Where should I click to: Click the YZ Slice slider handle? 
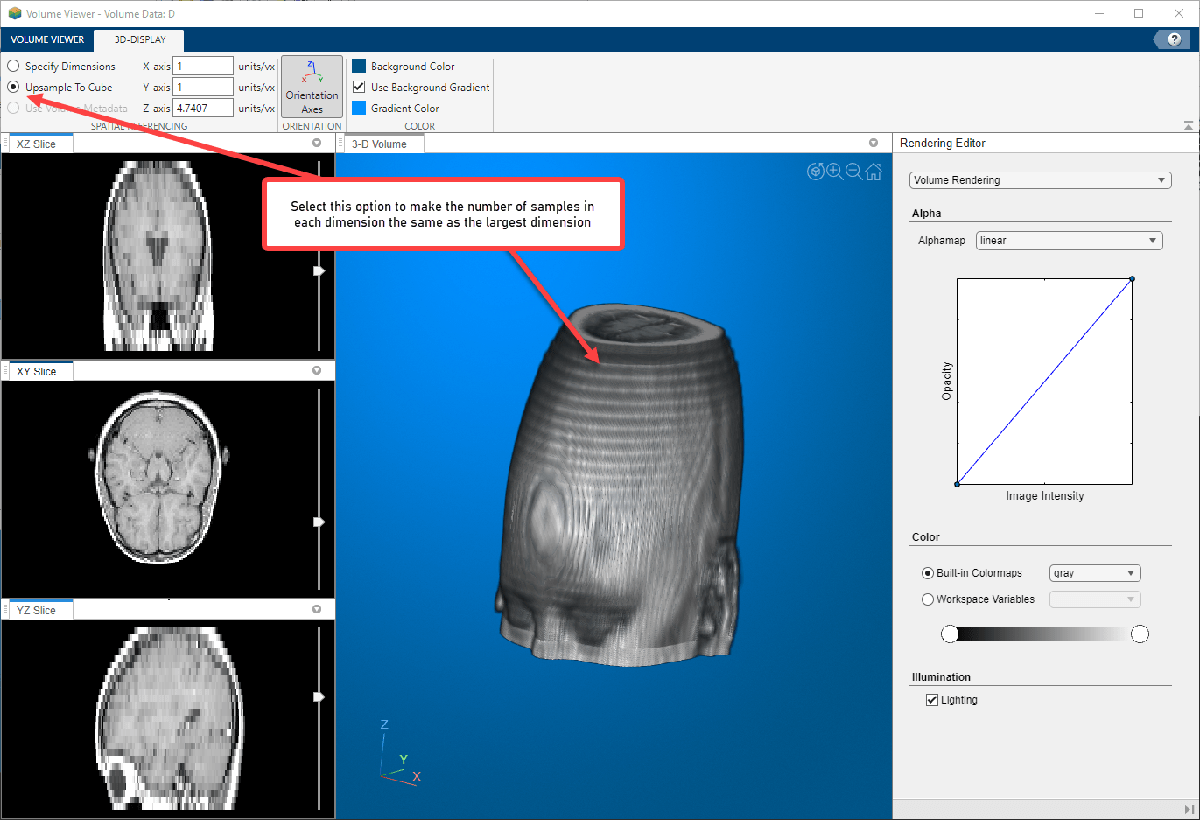coord(320,696)
